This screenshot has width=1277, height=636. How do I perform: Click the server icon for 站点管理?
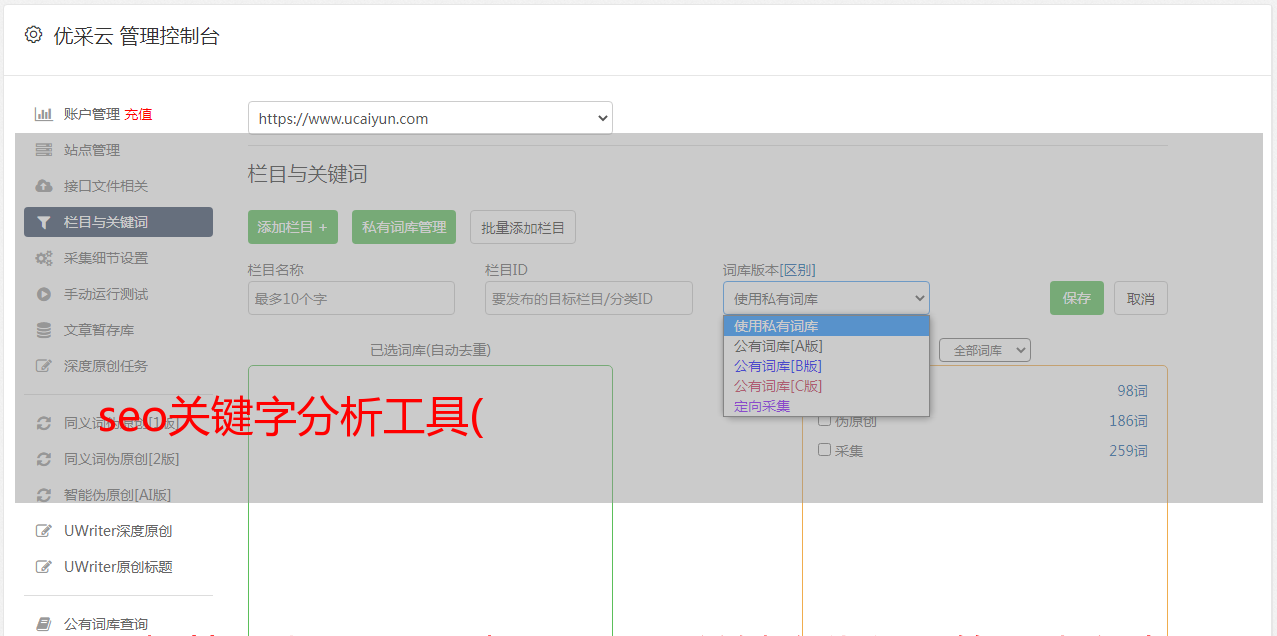coord(43,150)
